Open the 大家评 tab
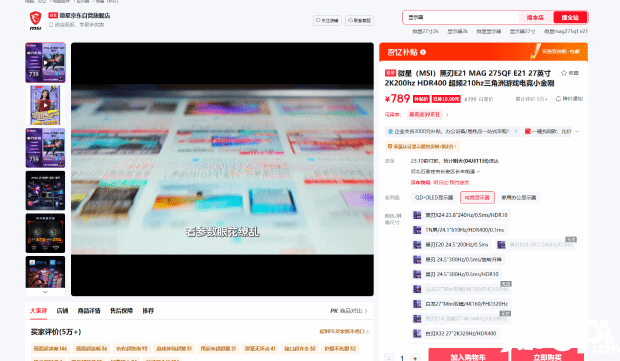This screenshot has width=620, height=361. pyautogui.click(x=38, y=311)
